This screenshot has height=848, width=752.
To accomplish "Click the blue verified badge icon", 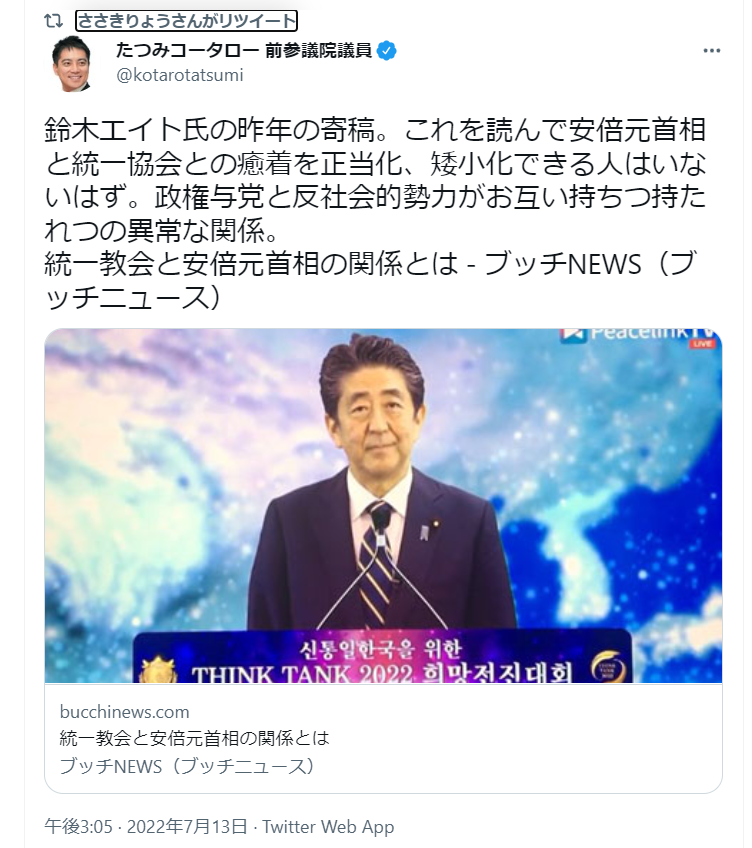I will coord(386,51).
